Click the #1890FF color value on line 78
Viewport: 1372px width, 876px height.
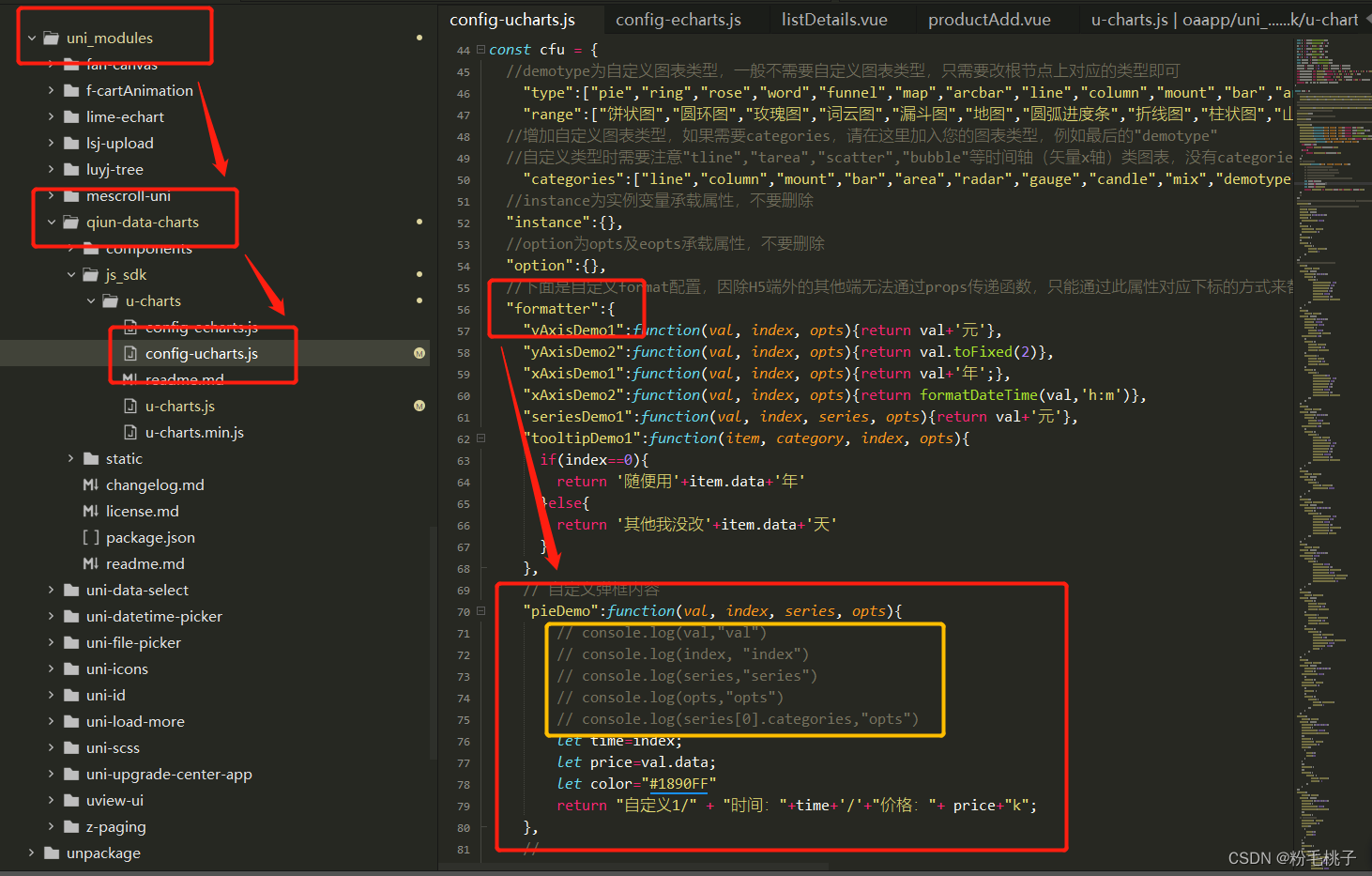[678, 784]
